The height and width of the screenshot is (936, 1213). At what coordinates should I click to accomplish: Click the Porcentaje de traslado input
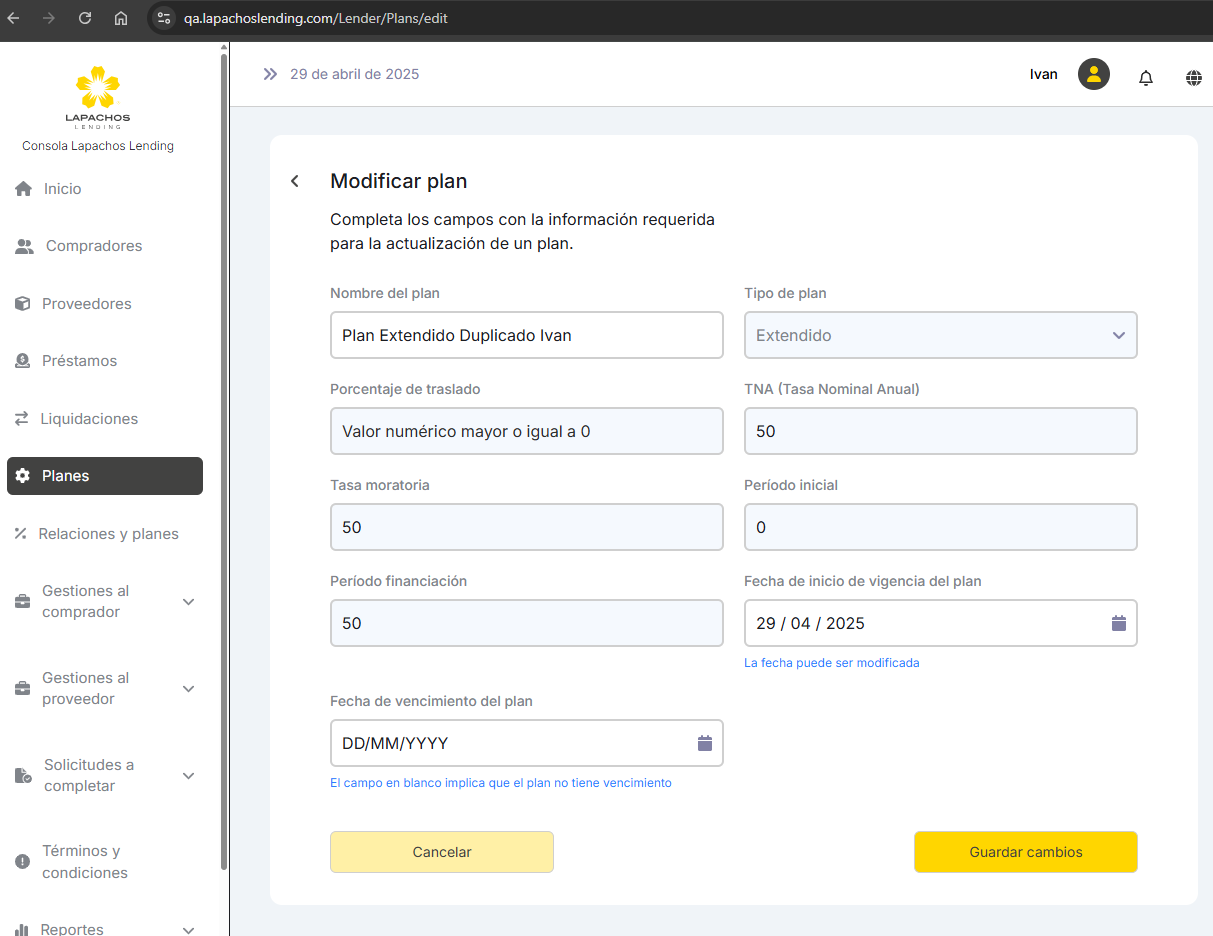pyautogui.click(x=526, y=431)
